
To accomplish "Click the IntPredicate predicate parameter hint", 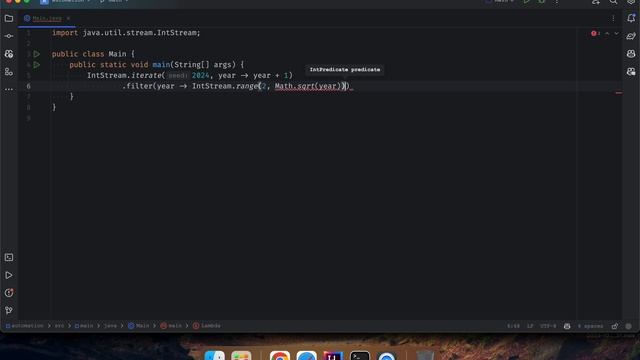I will pyautogui.click(x=345, y=70).
